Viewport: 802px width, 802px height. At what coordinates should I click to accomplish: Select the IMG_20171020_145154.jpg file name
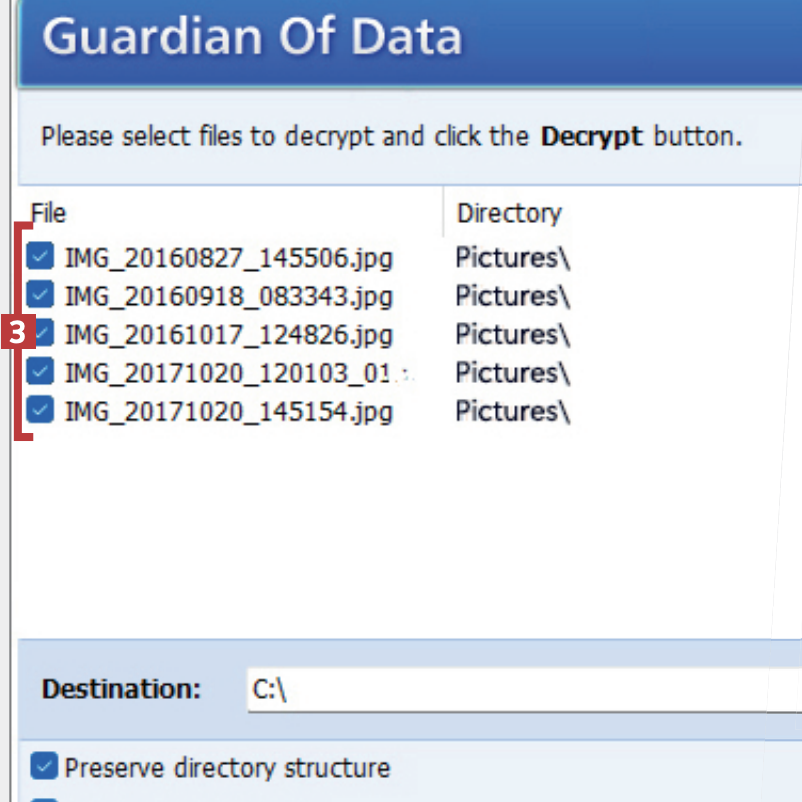[x=228, y=411]
